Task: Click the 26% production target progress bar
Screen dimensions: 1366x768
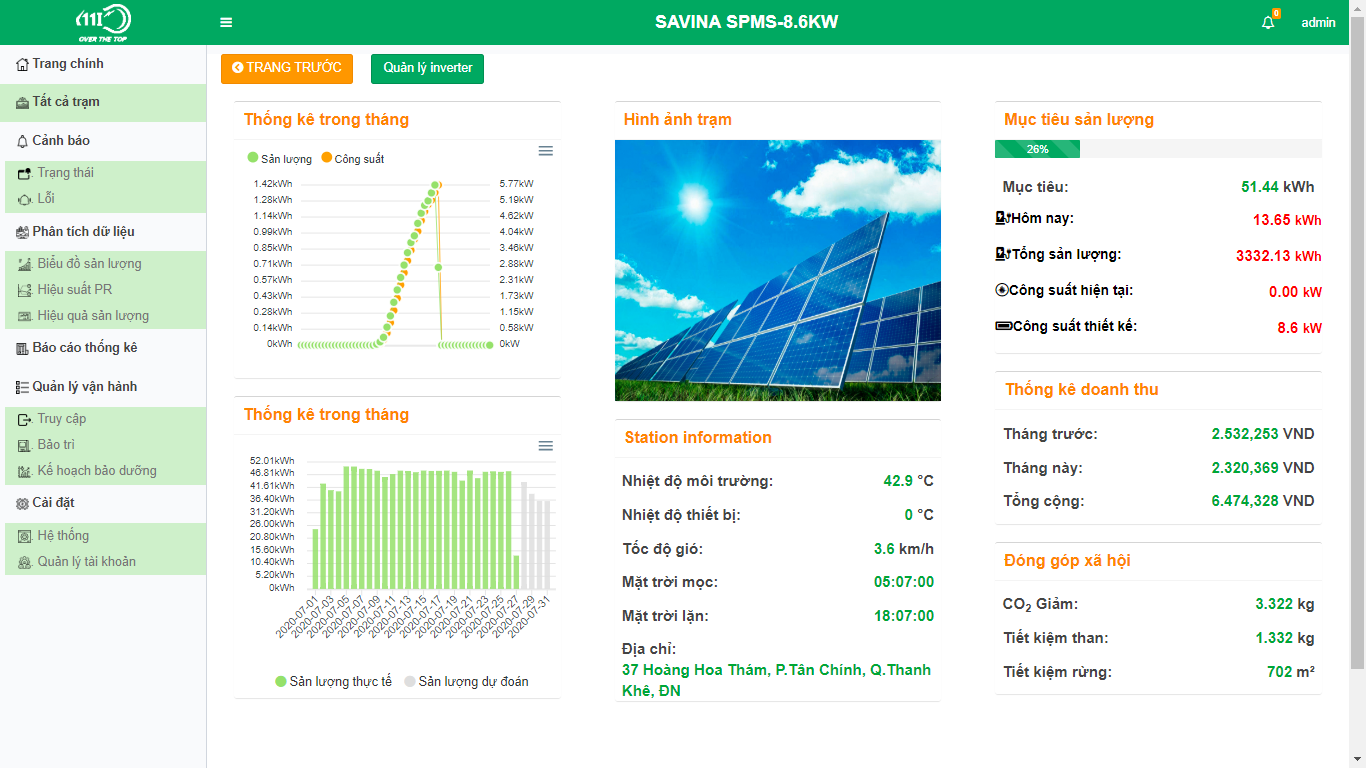Action: 1037,149
